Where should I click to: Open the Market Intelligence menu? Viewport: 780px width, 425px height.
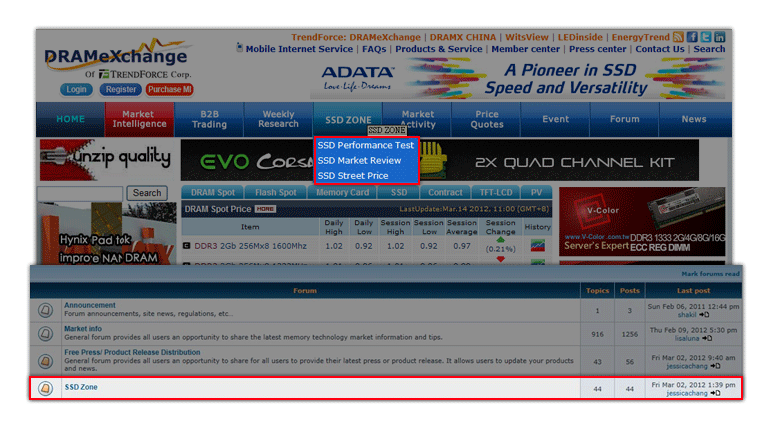[139, 119]
